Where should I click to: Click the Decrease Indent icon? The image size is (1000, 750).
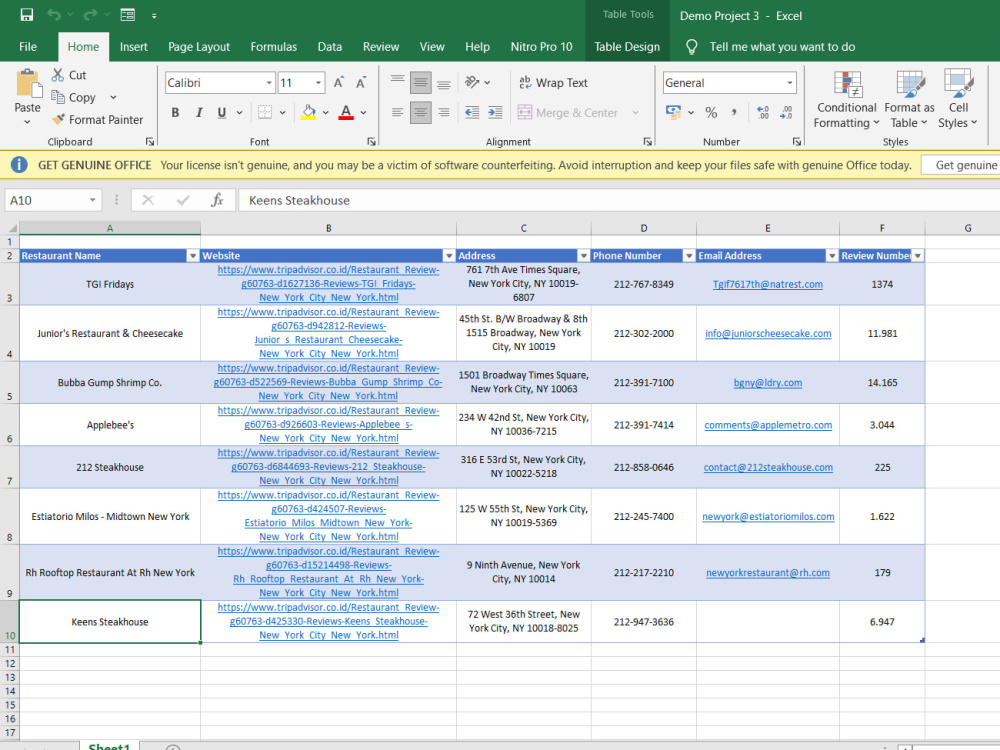tap(472, 112)
